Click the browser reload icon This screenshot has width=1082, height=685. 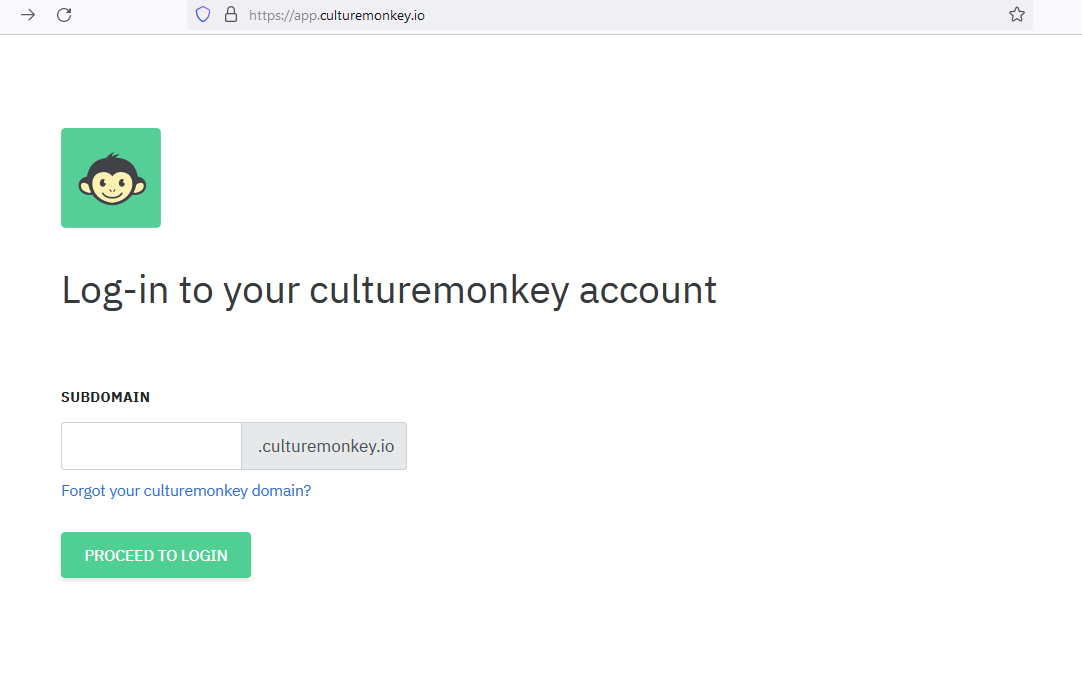tap(64, 16)
